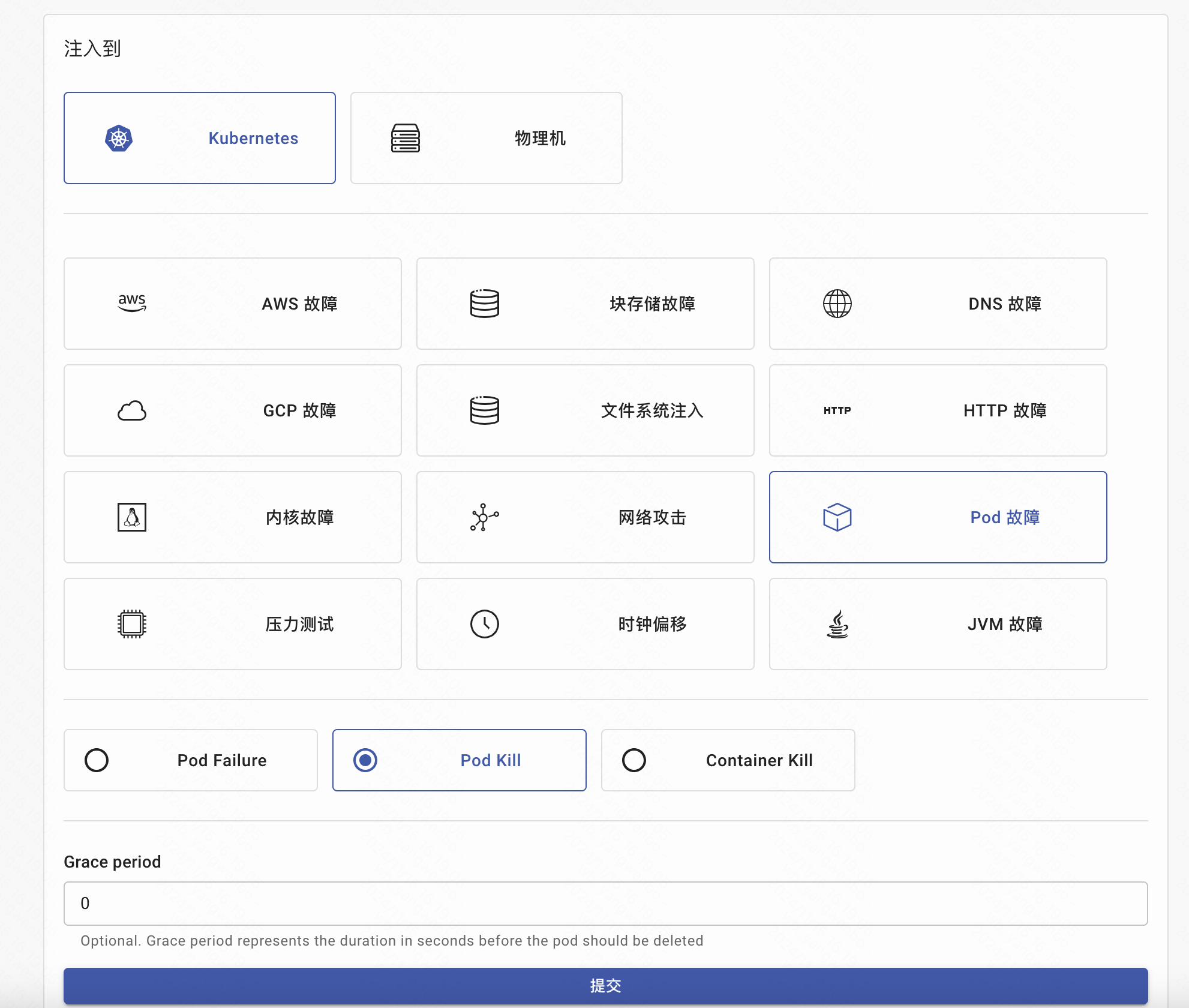Click the server rack icon for 物理机
Viewport: 1189px width, 1008px height.
(406, 139)
